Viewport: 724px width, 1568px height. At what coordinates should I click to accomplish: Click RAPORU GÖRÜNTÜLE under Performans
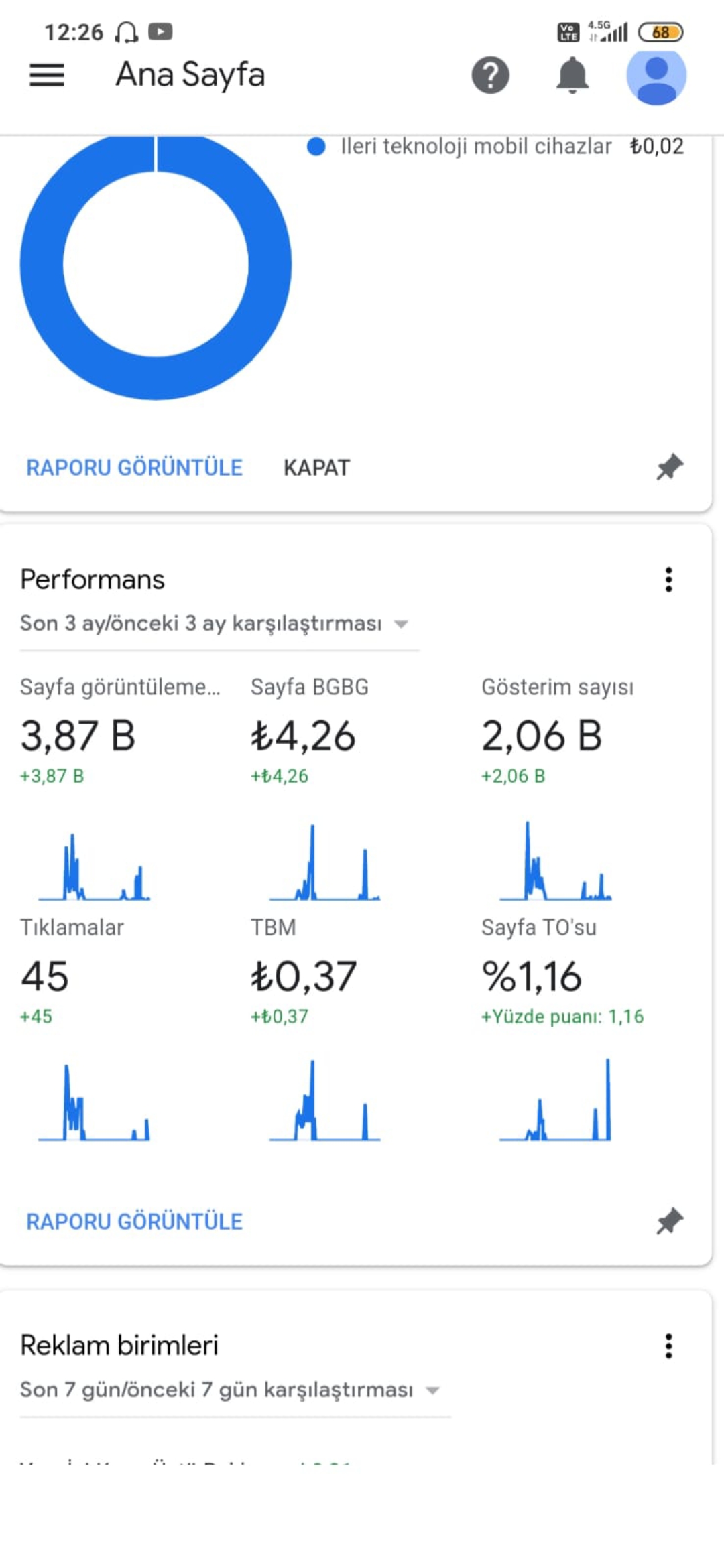click(x=134, y=1222)
